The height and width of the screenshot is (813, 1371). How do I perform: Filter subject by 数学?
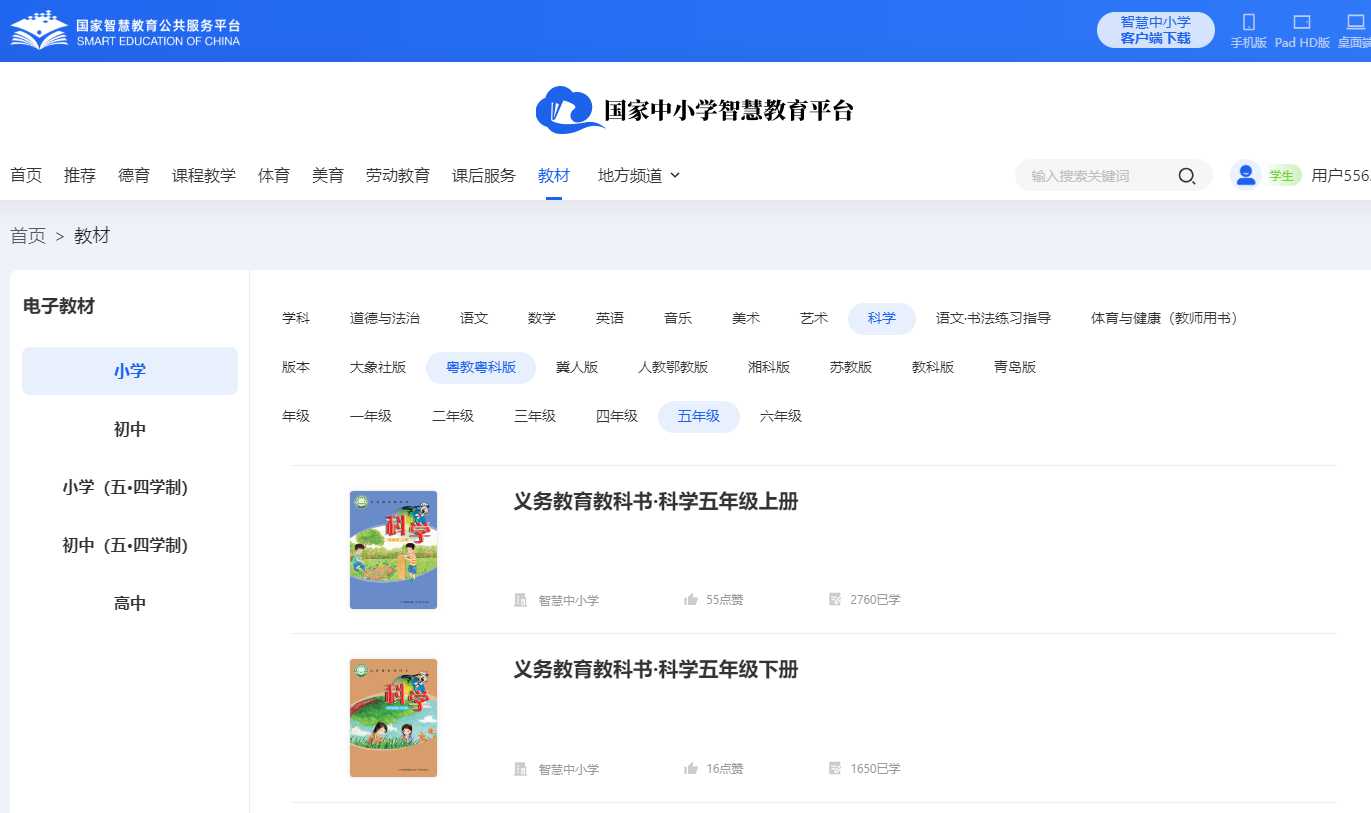(542, 318)
